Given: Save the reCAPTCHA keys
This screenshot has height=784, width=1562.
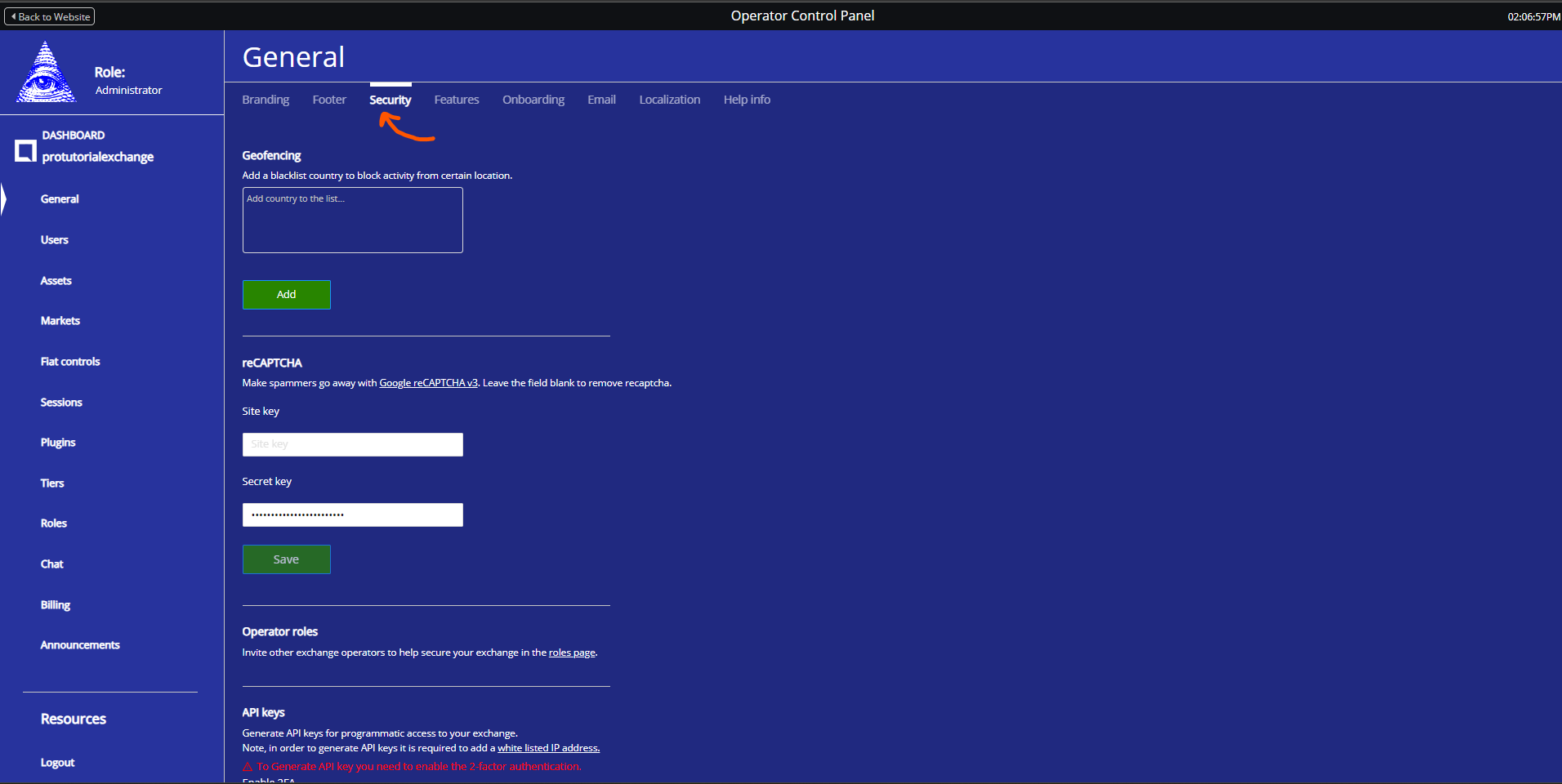Looking at the screenshot, I should point(286,559).
